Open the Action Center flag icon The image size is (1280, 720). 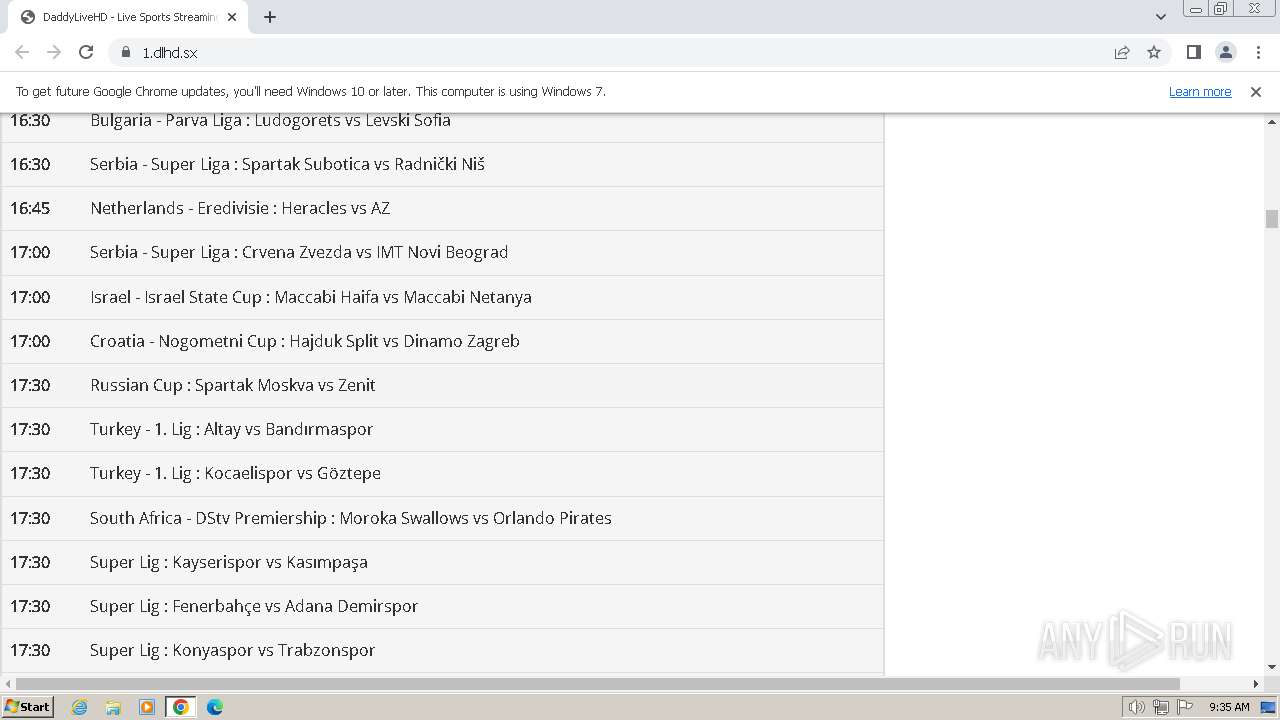[1185, 707]
